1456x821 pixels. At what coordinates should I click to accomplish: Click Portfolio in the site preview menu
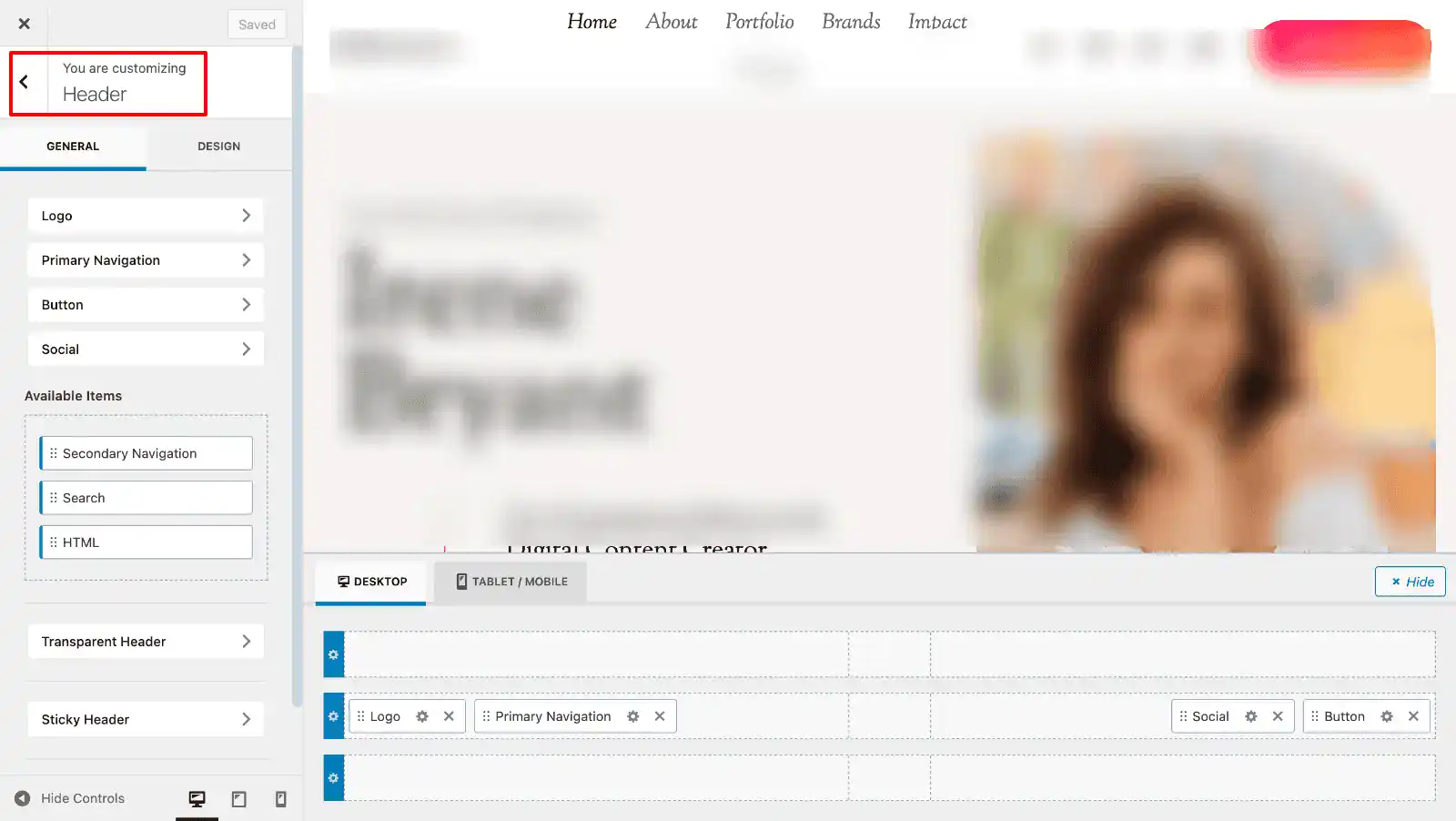pos(760,22)
